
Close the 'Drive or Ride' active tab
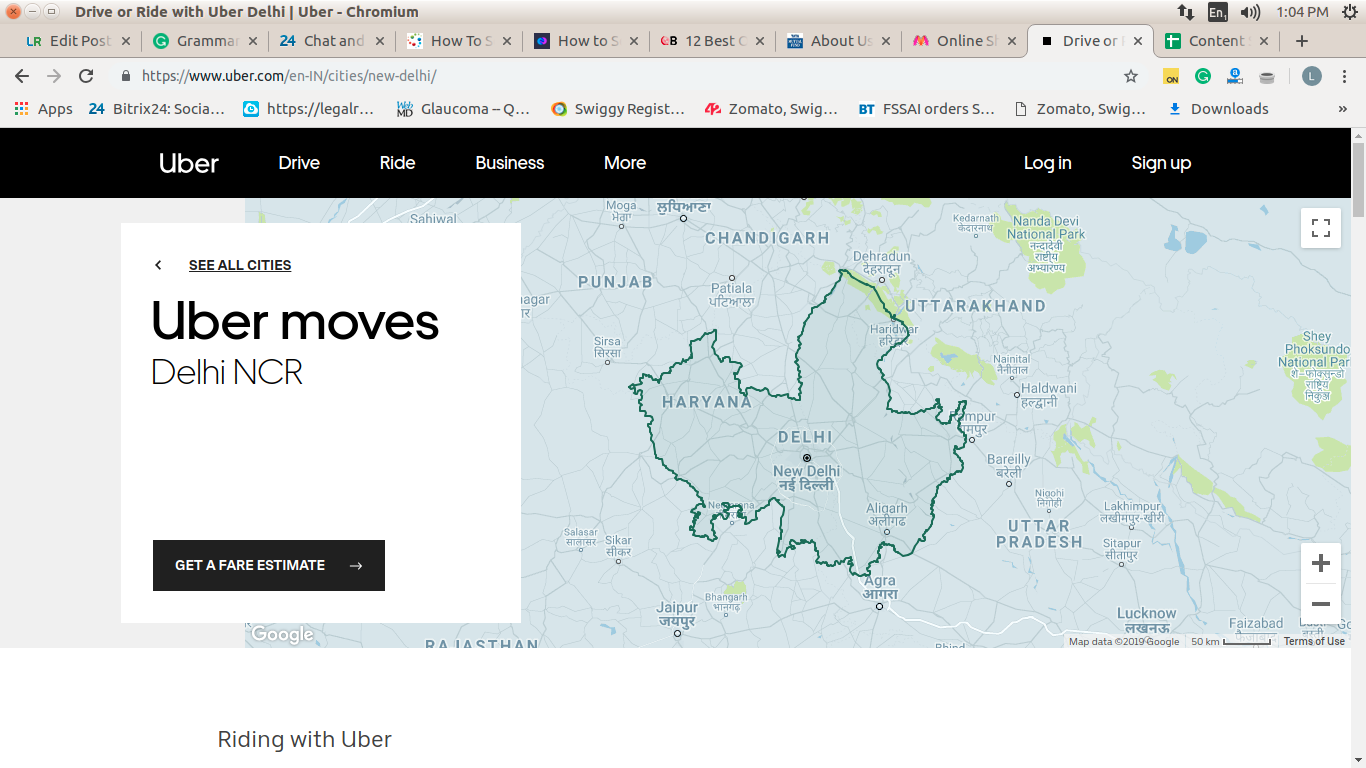click(x=1139, y=41)
